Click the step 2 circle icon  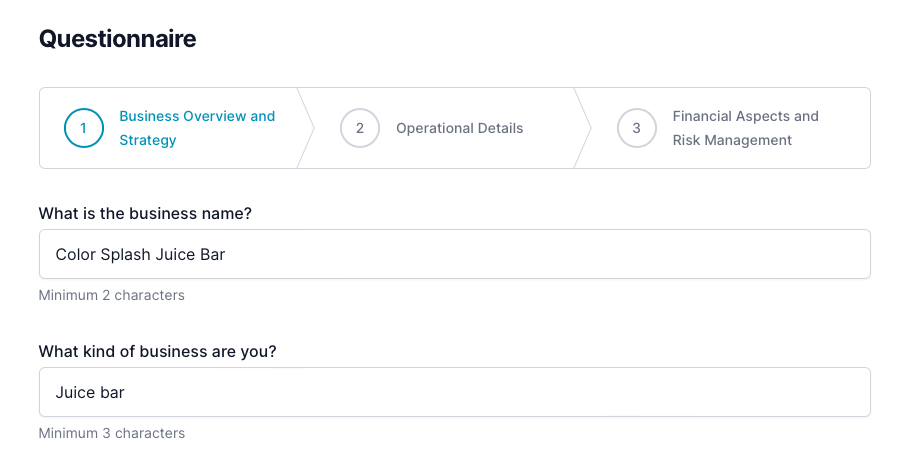pos(360,128)
